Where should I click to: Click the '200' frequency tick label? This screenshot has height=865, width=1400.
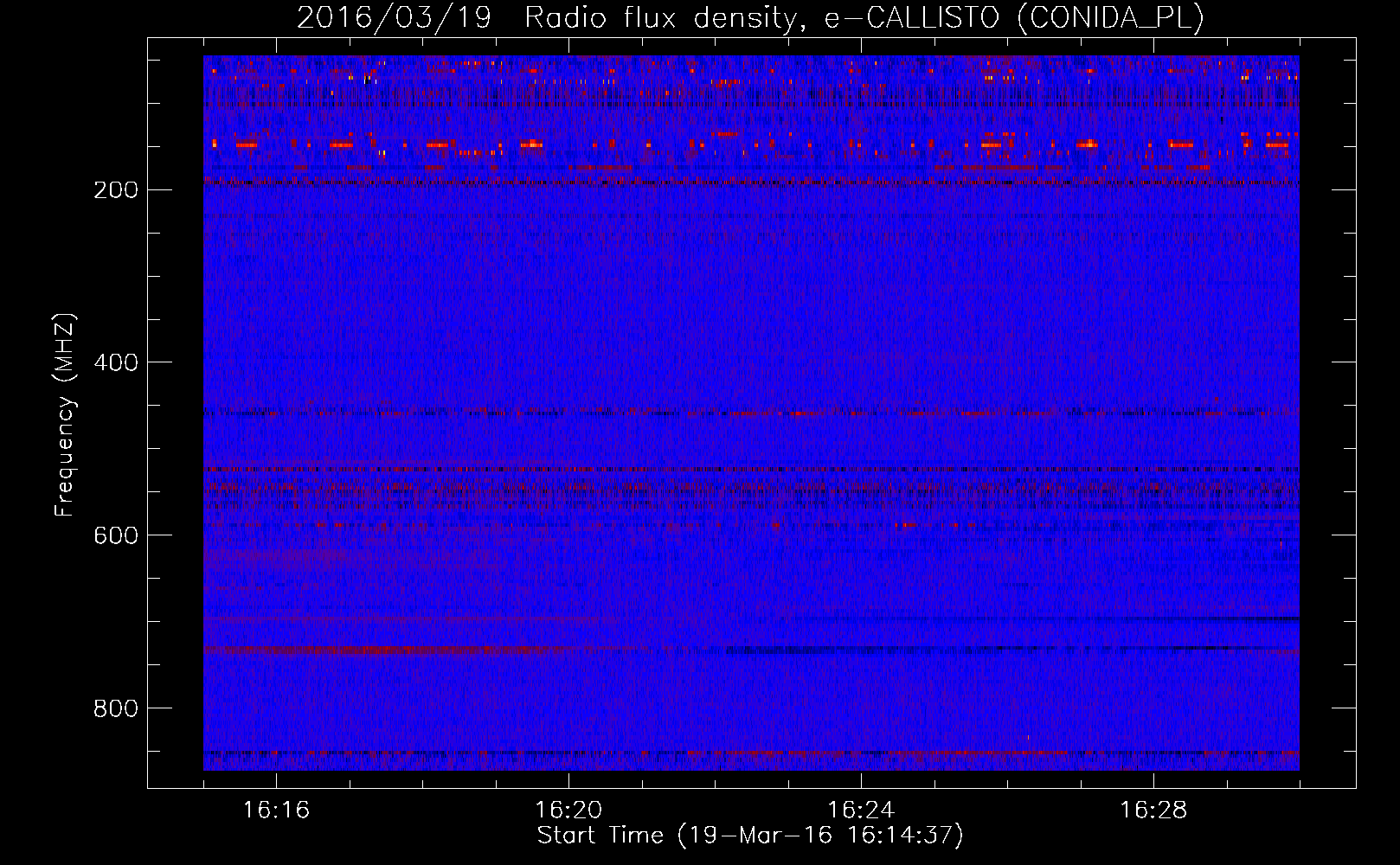coord(116,190)
